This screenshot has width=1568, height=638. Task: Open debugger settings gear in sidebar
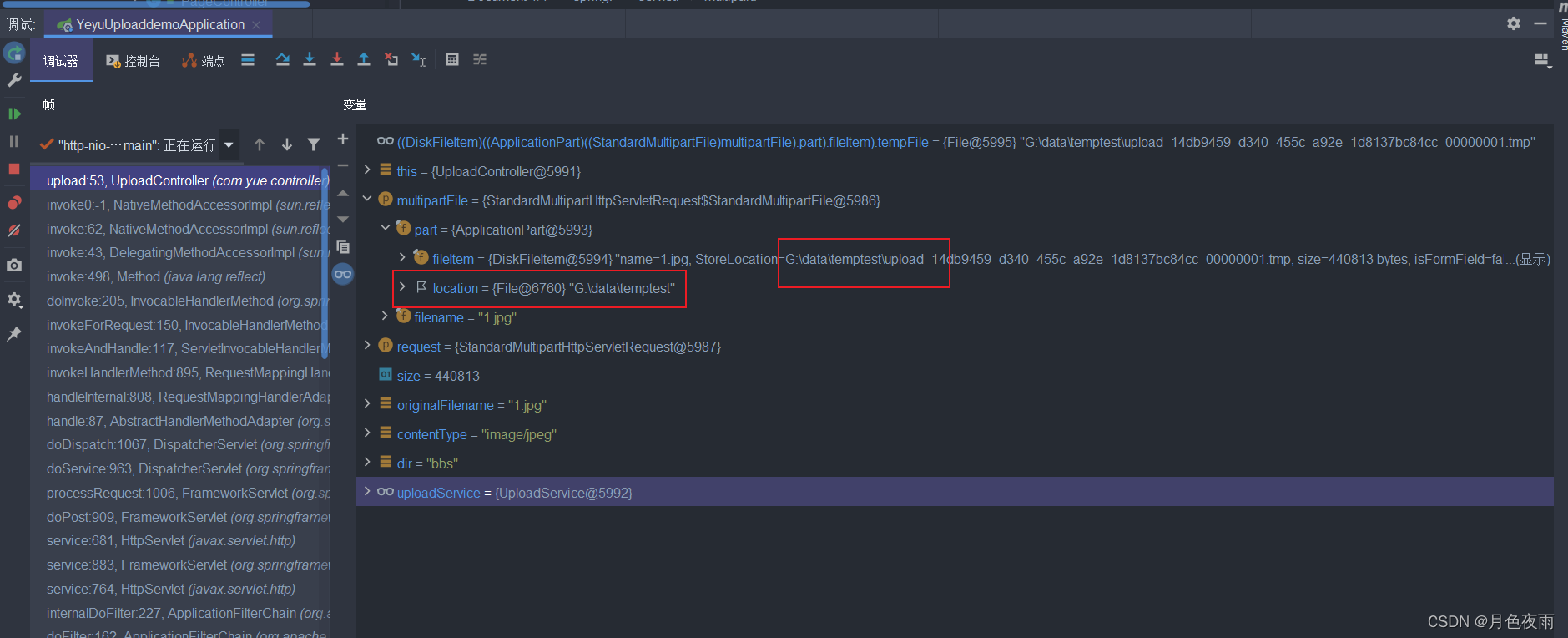click(14, 299)
